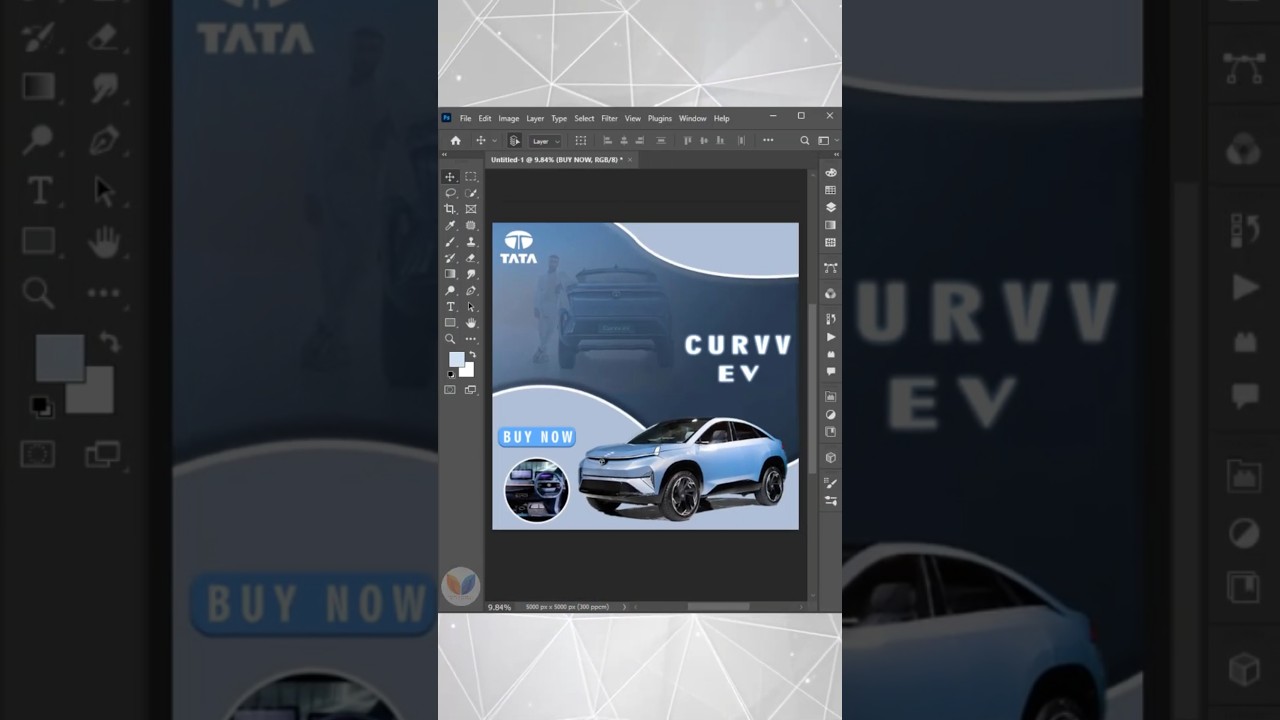
Task: Open the Filter menu
Action: point(610,118)
